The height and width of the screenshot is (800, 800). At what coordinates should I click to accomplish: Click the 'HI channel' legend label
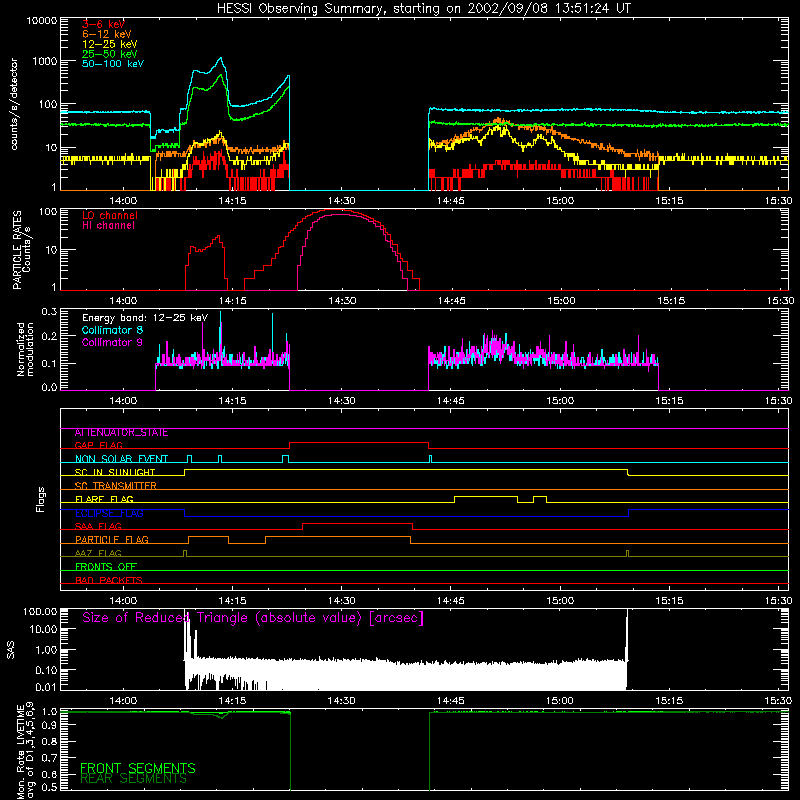(108, 226)
